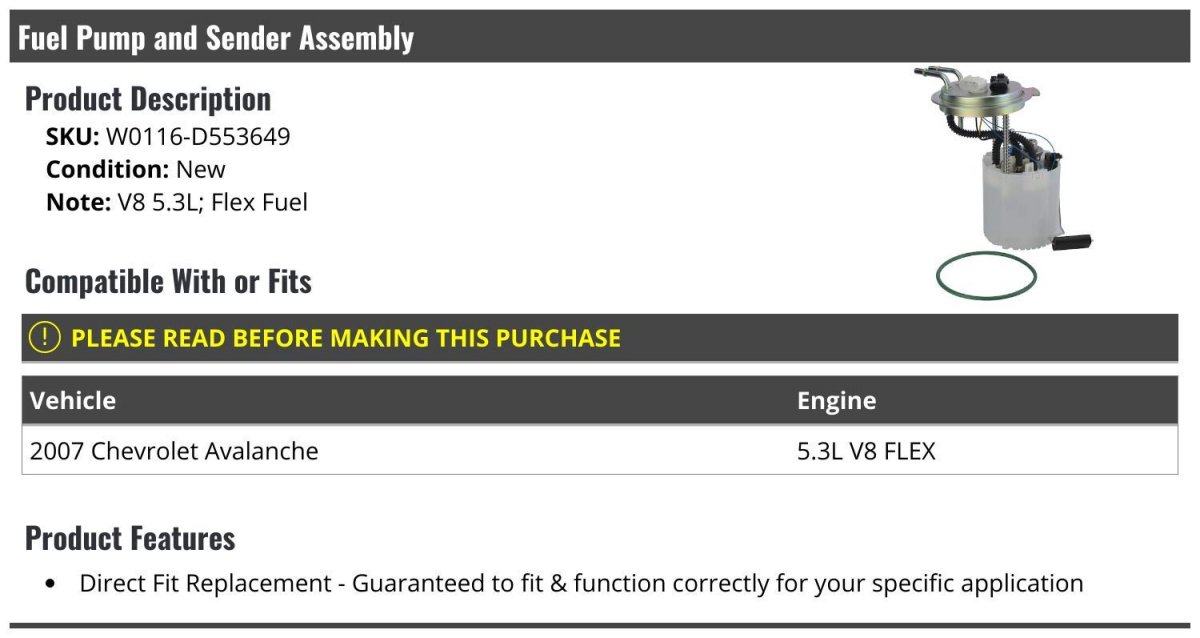Expand the PLEASE READ BEFORE MAKING THIS PURCHASE banner
Image resolution: width=1200 pixels, height=638 pixels.
click(600, 338)
